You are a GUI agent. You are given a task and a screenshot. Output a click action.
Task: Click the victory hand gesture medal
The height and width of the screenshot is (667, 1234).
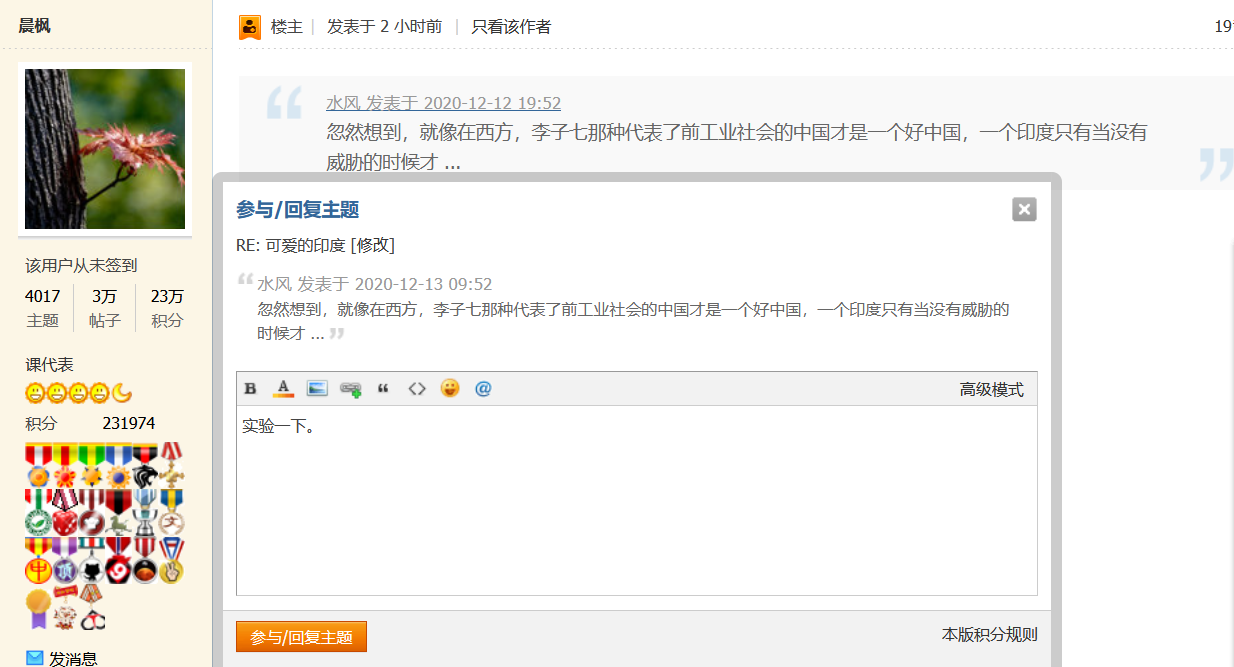tap(171, 560)
